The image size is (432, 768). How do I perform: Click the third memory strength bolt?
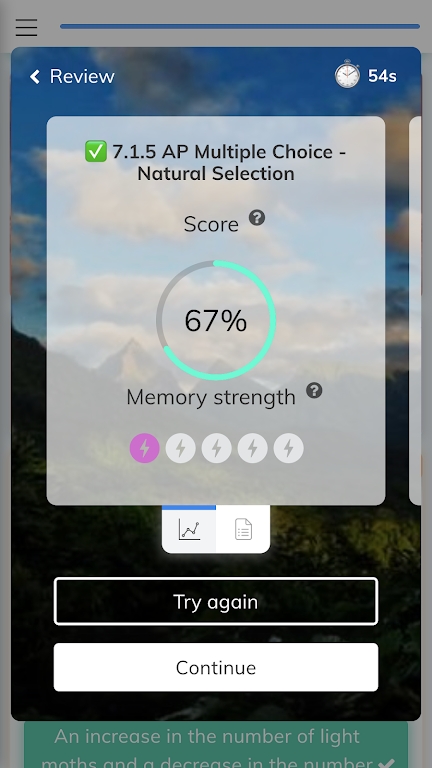click(216, 448)
